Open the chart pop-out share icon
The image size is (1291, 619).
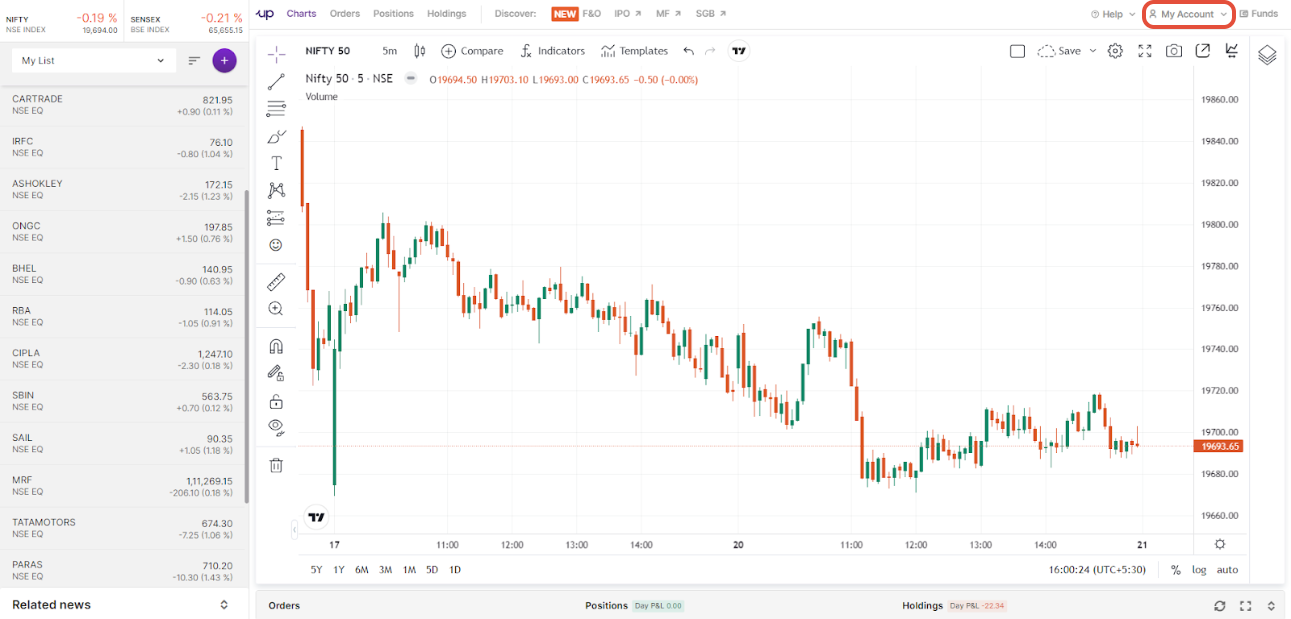1203,51
